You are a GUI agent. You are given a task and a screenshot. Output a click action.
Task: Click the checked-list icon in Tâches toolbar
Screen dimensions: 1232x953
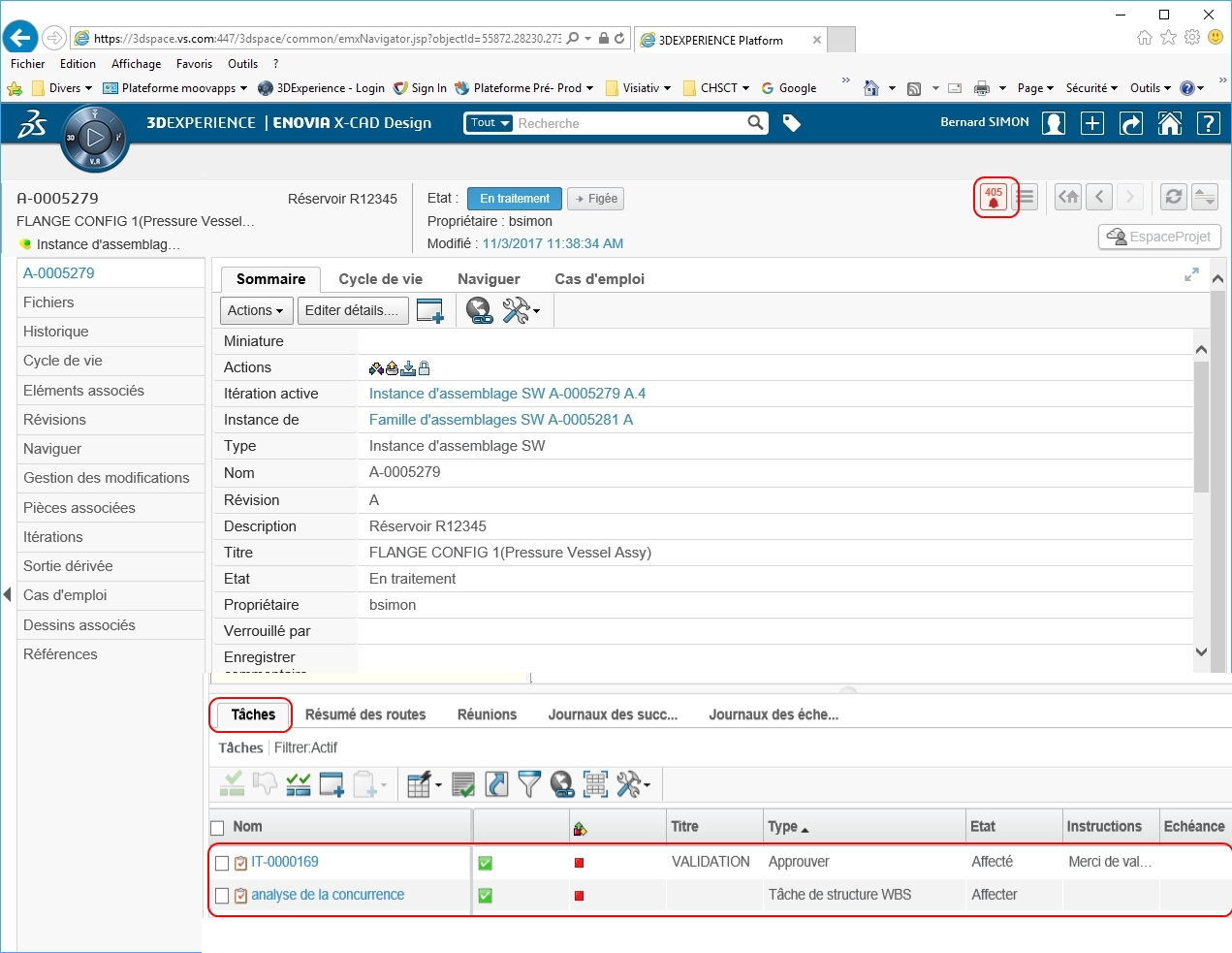[x=463, y=784]
